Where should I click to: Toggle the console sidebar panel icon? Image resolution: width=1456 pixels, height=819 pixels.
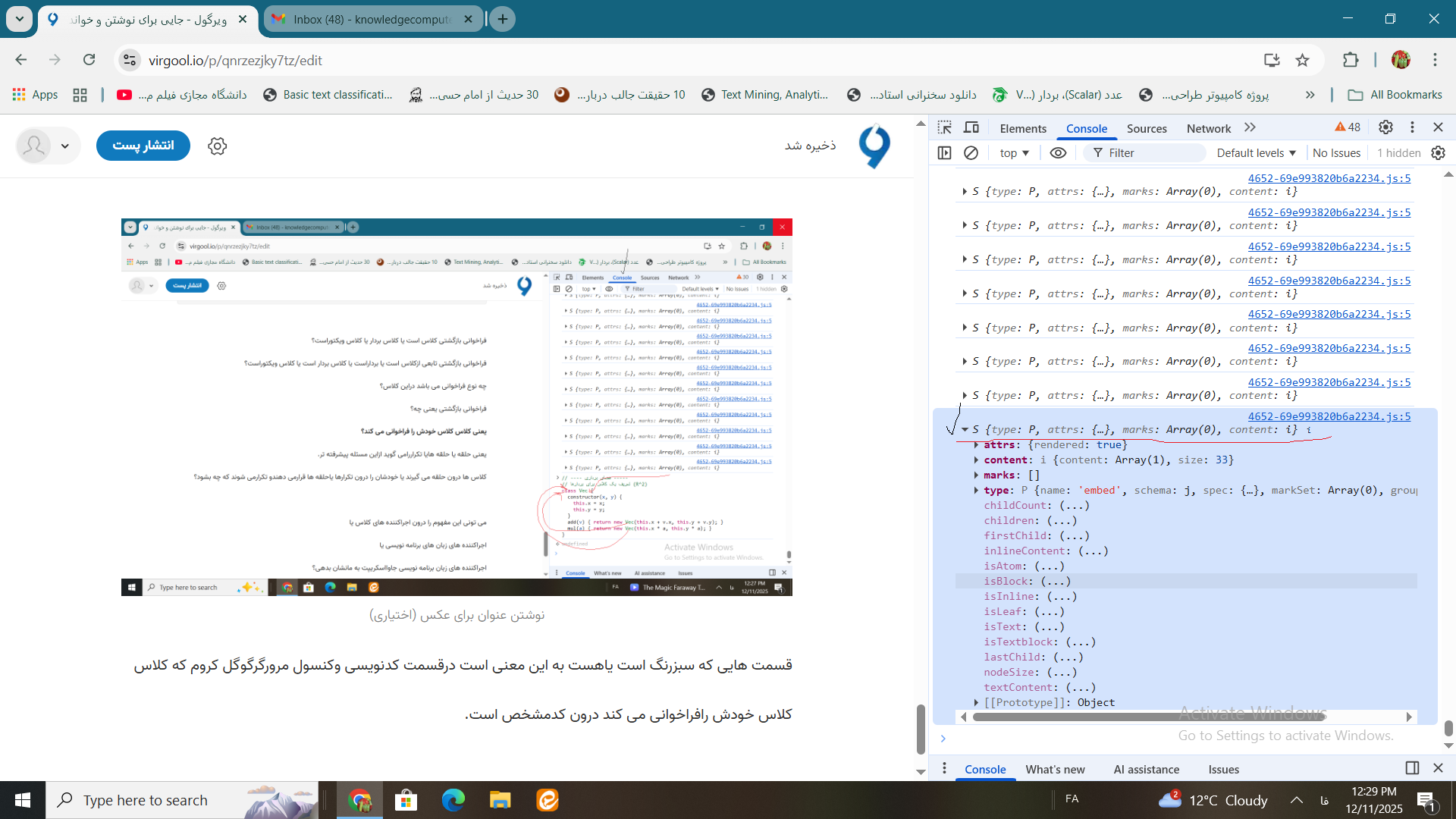[x=944, y=152]
